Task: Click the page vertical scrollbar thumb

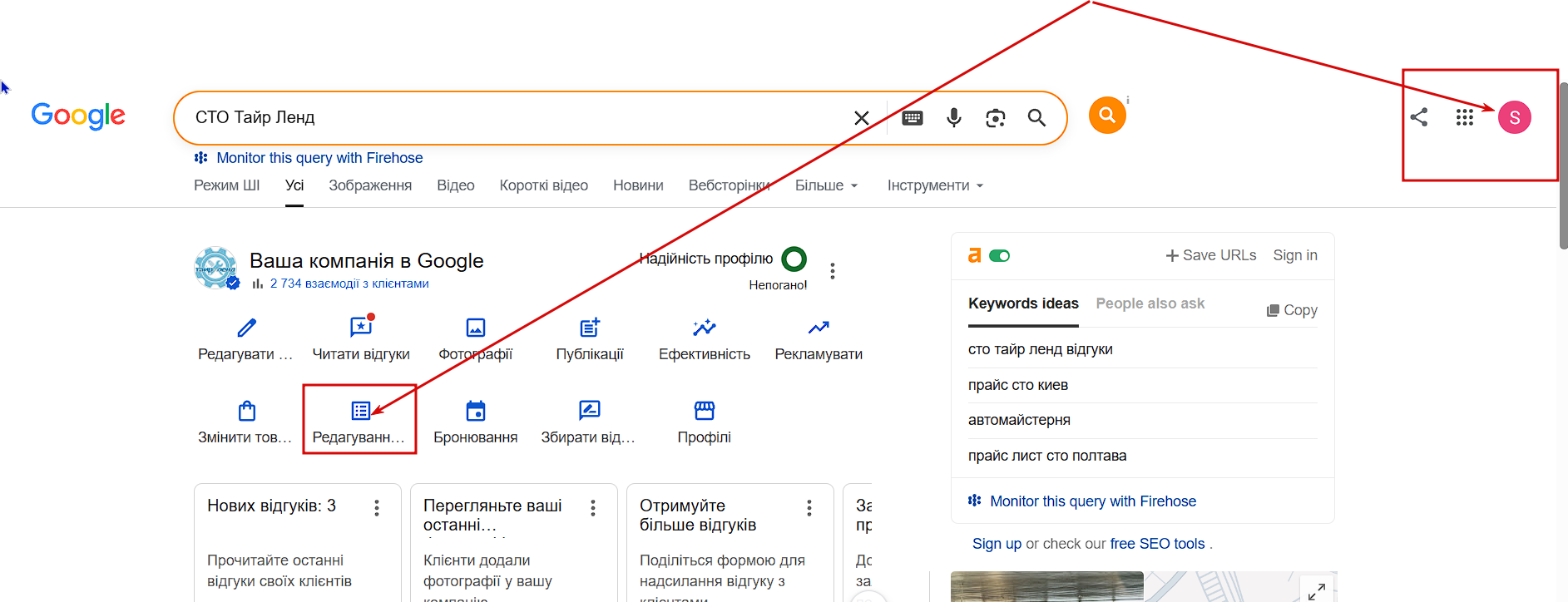Action: point(1563,165)
